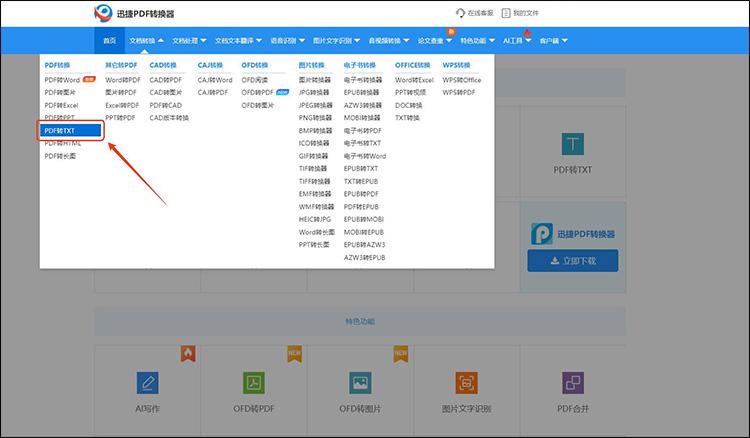This screenshot has width=750, height=438.
Task: Select EPUB转换器 in the menu
Action: (x=361, y=92)
